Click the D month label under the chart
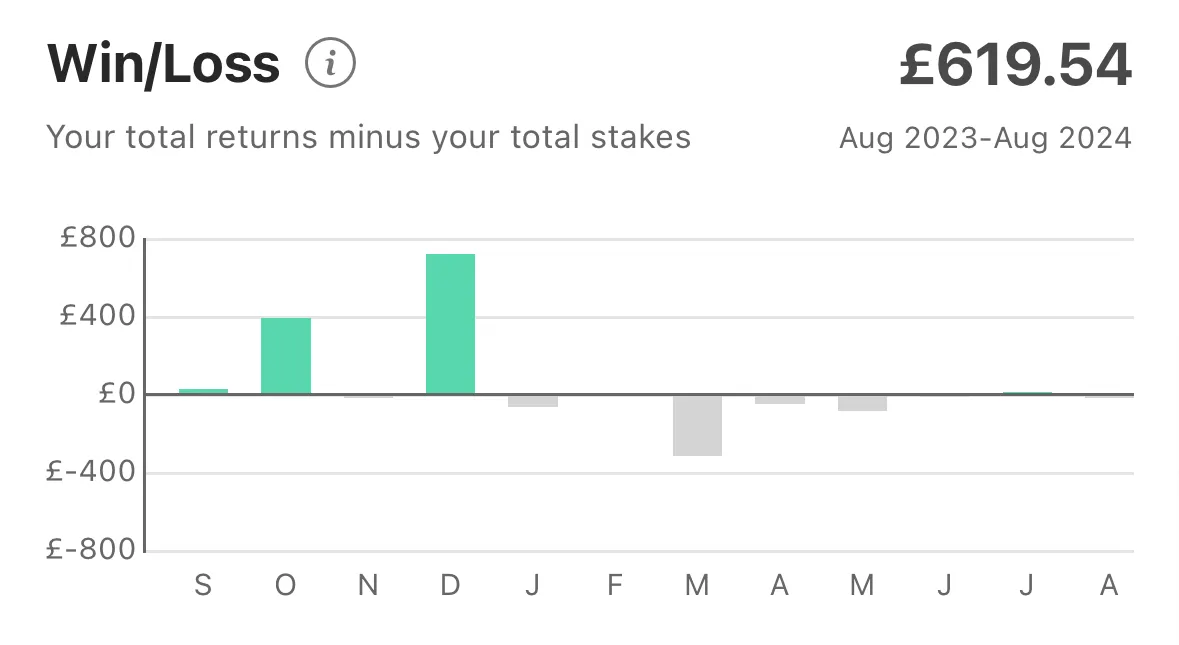This screenshot has height=645, width=1179. (x=450, y=585)
